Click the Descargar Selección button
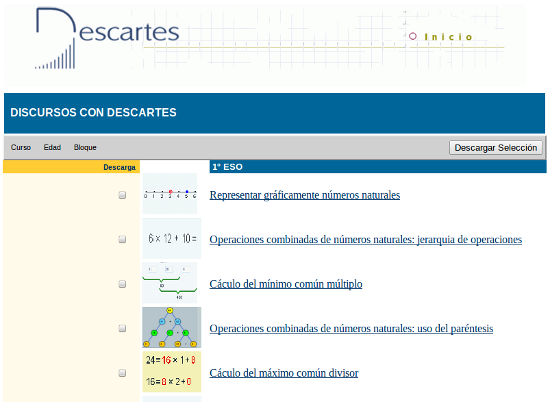The image size is (550, 402). pyautogui.click(x=496, y=148)
